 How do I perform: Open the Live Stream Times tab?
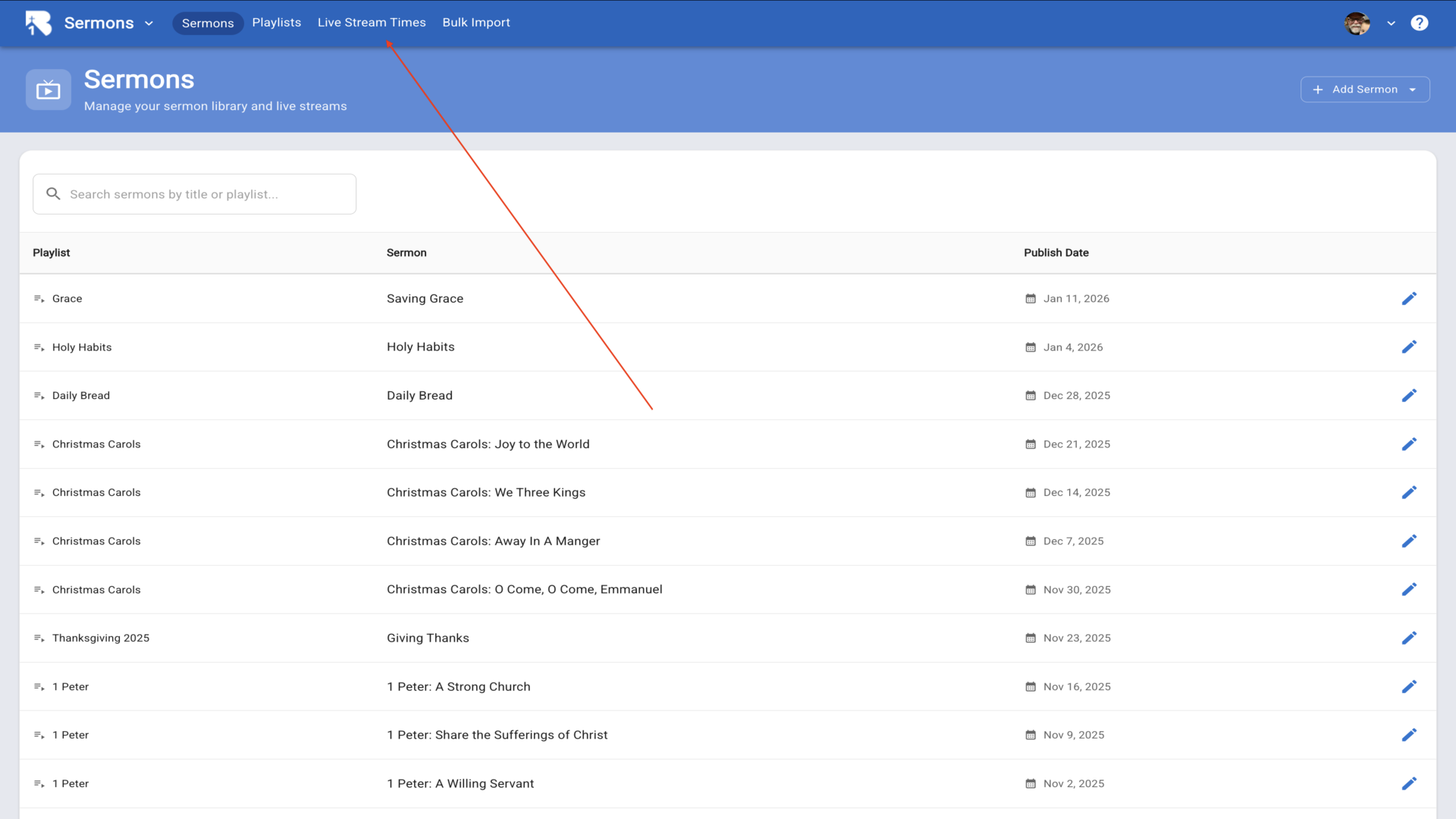372,23
